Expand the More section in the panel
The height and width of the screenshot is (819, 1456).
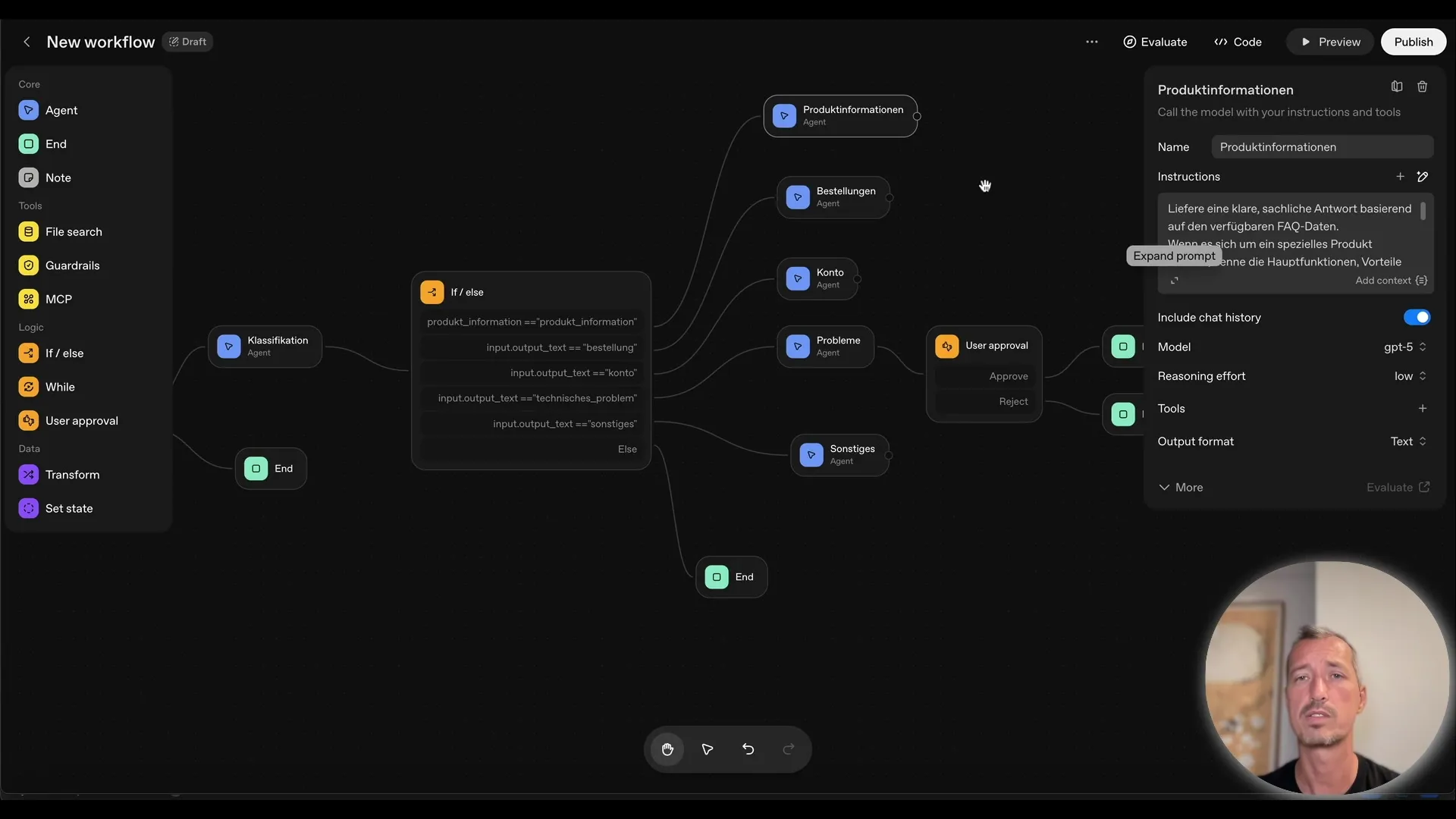coord(1181,488)
